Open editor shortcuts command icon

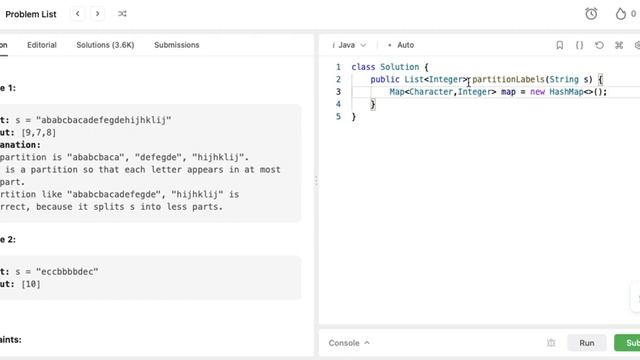(x=619, y=45)
